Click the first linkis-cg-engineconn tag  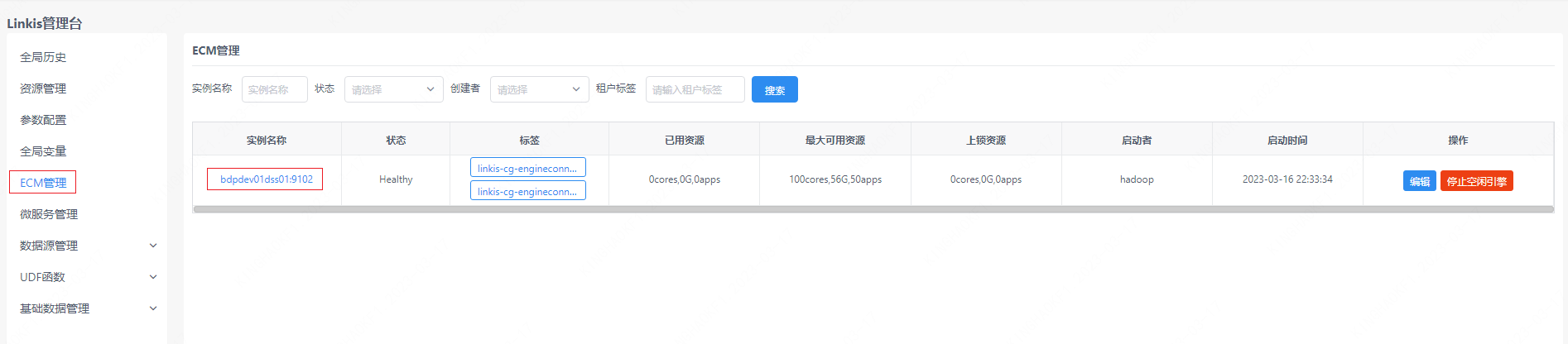point(527,168)
